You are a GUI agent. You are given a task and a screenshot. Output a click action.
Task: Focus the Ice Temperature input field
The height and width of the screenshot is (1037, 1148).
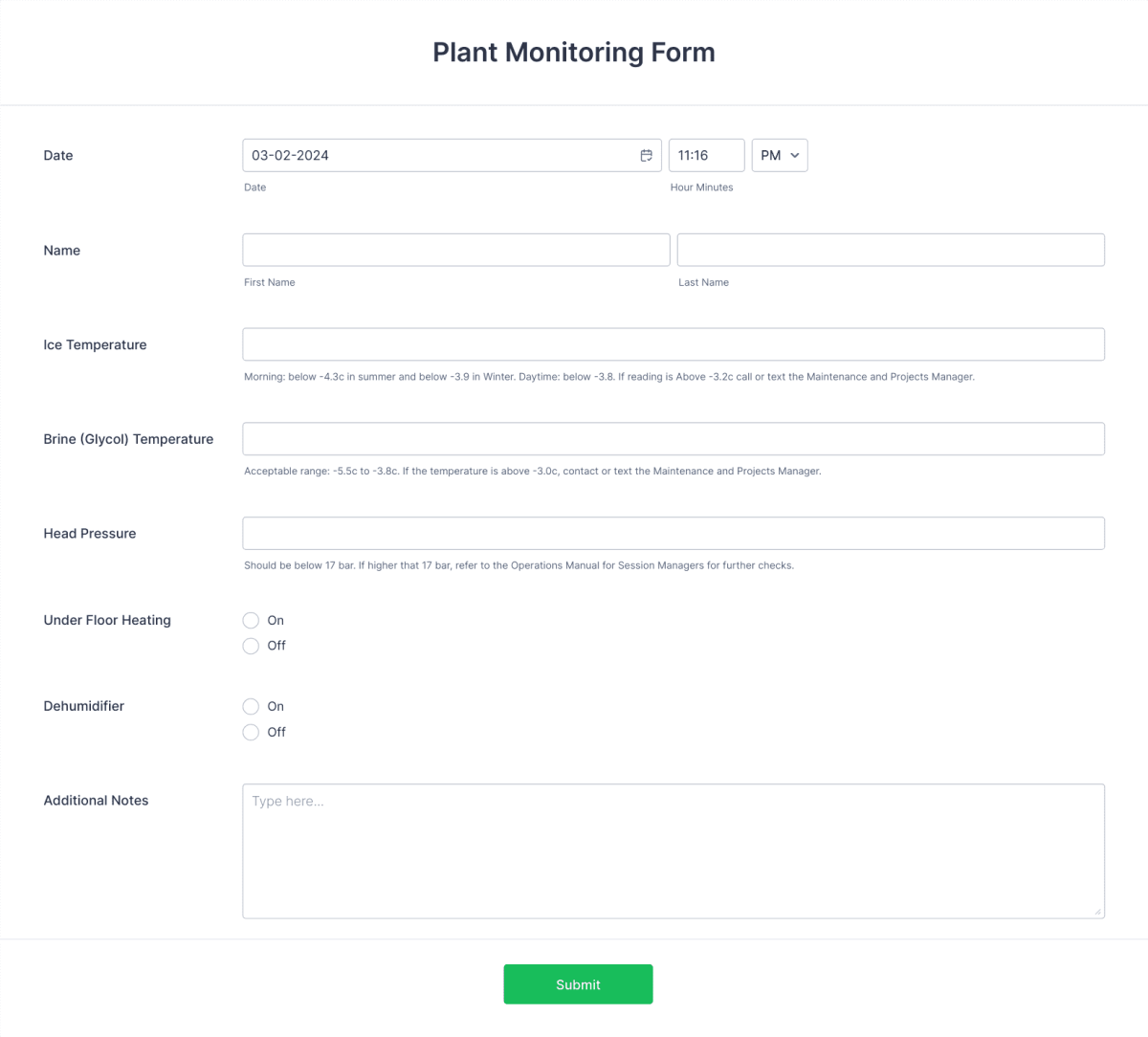click(x=673, y=344)
